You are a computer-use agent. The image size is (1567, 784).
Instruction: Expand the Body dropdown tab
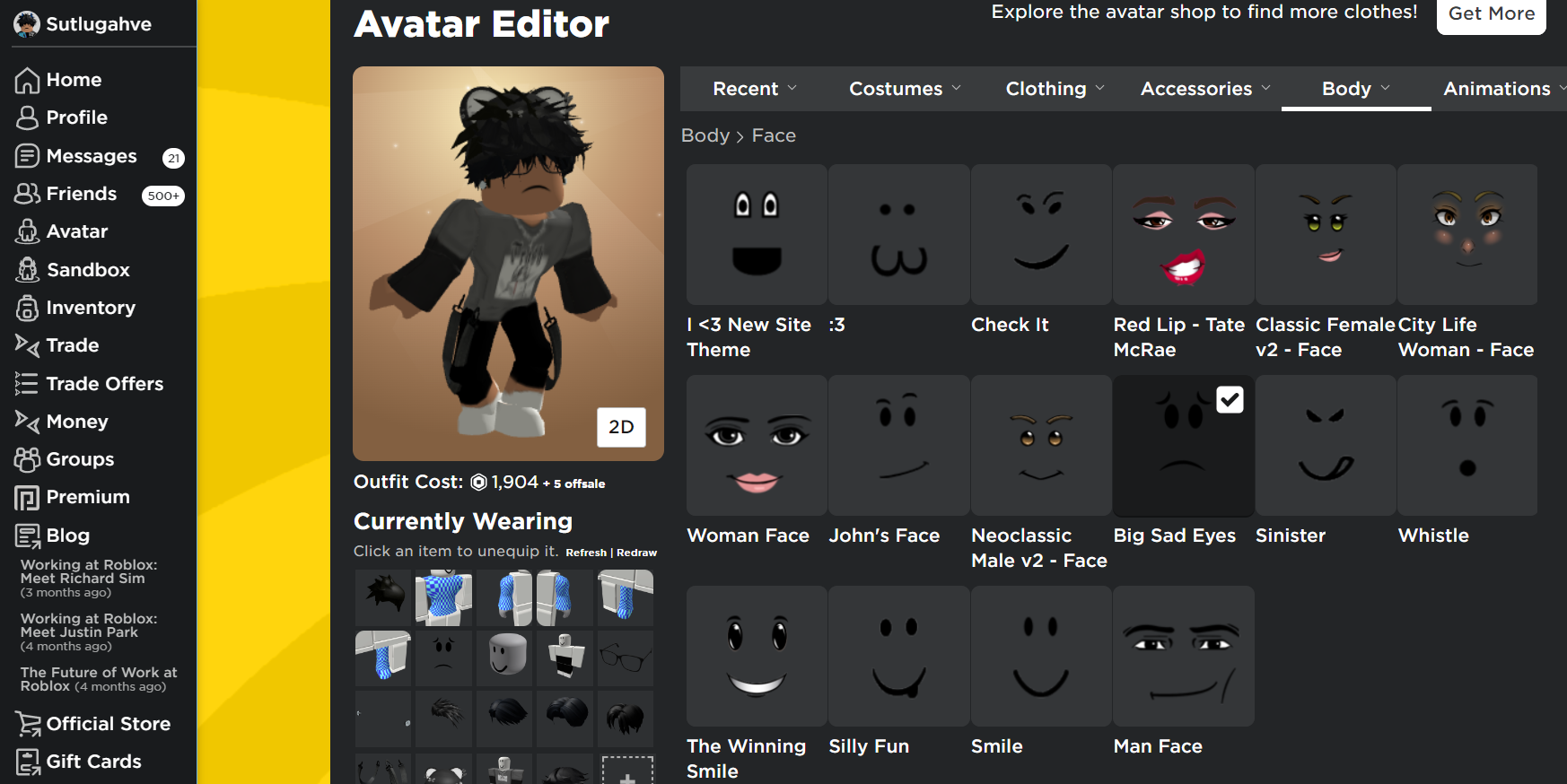coord(1356,89)
